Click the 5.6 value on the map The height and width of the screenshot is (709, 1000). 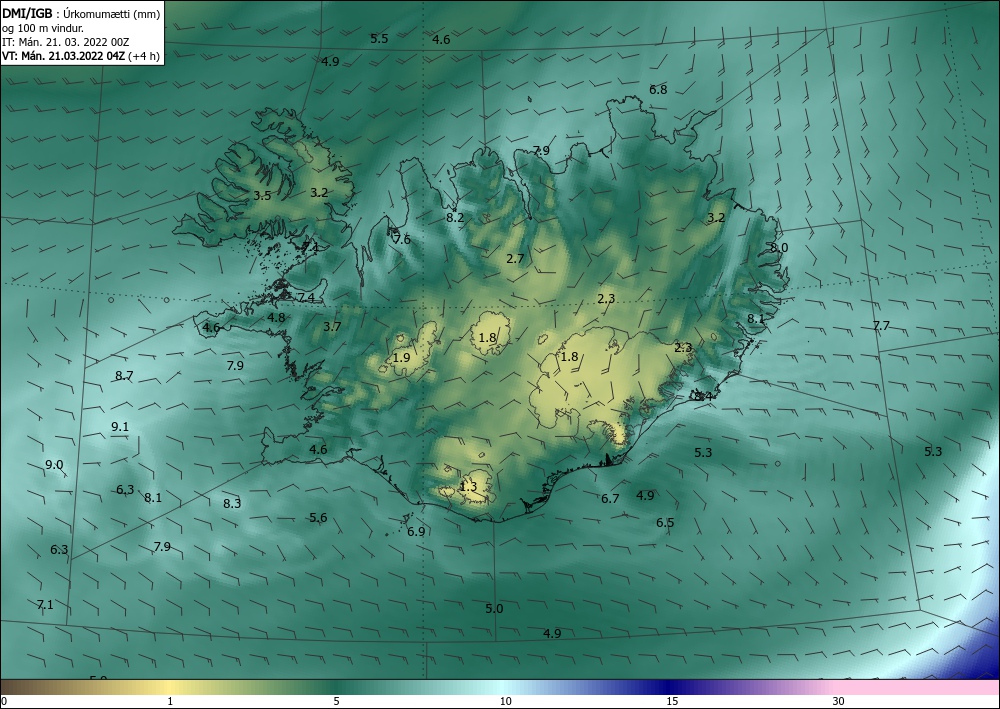(x=318, y=518)
